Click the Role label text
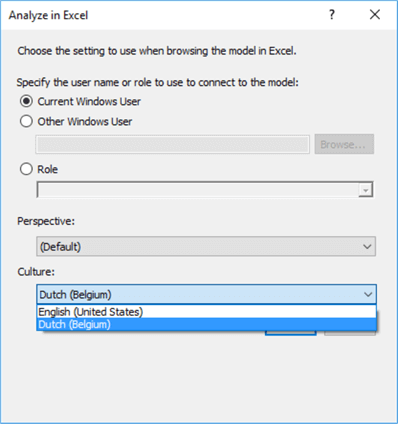 coord(47,169)
